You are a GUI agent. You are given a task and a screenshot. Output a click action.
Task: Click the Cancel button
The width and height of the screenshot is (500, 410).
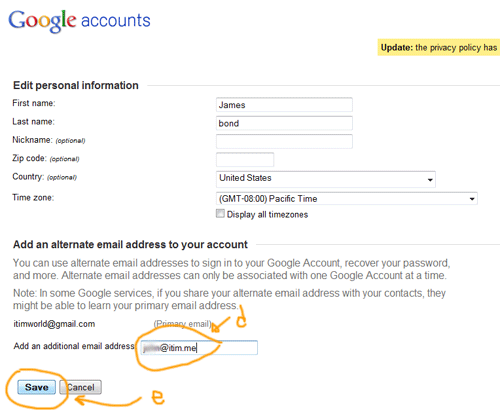80,387
